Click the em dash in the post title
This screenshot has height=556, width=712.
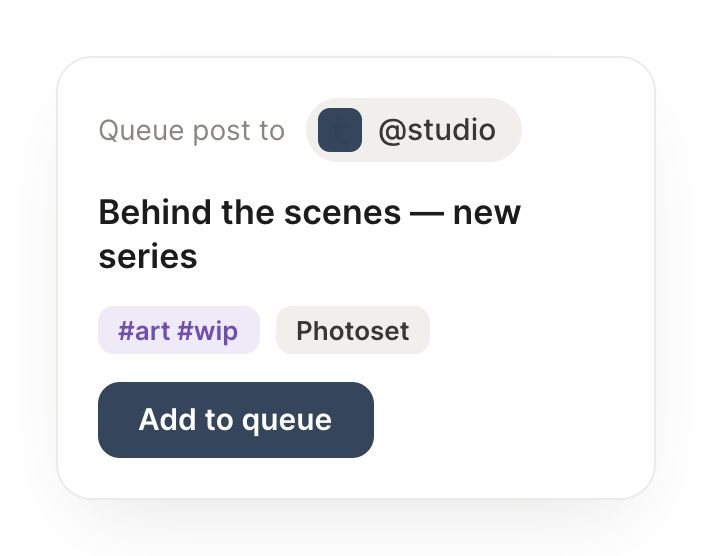point(427,213)
